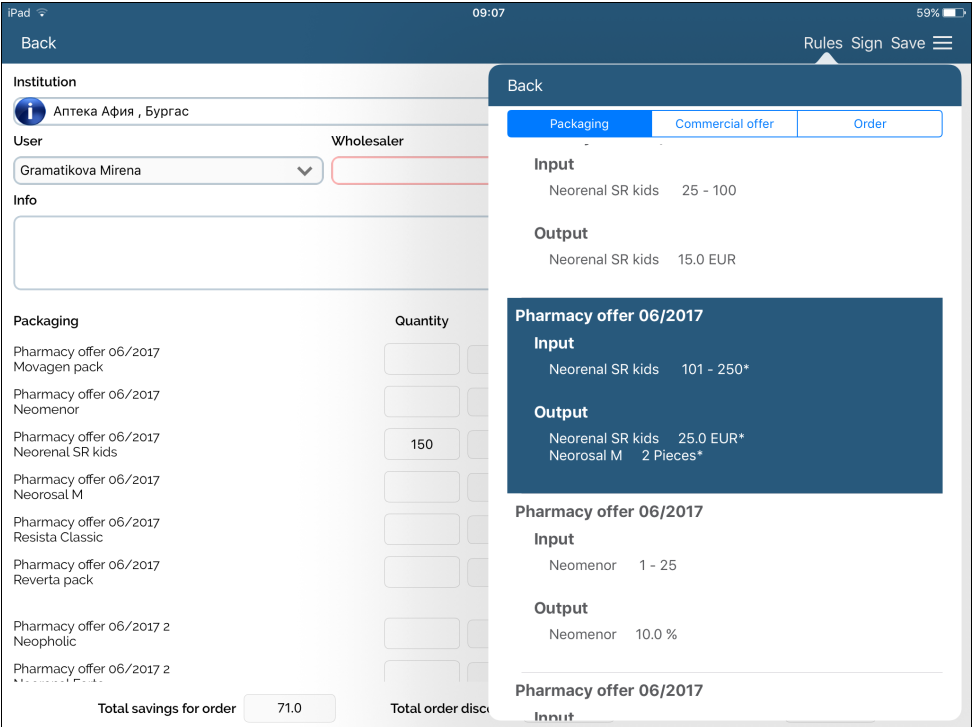Click the Movagen pack quantity field
Screen dimensions: 973x727
[422, 359]
